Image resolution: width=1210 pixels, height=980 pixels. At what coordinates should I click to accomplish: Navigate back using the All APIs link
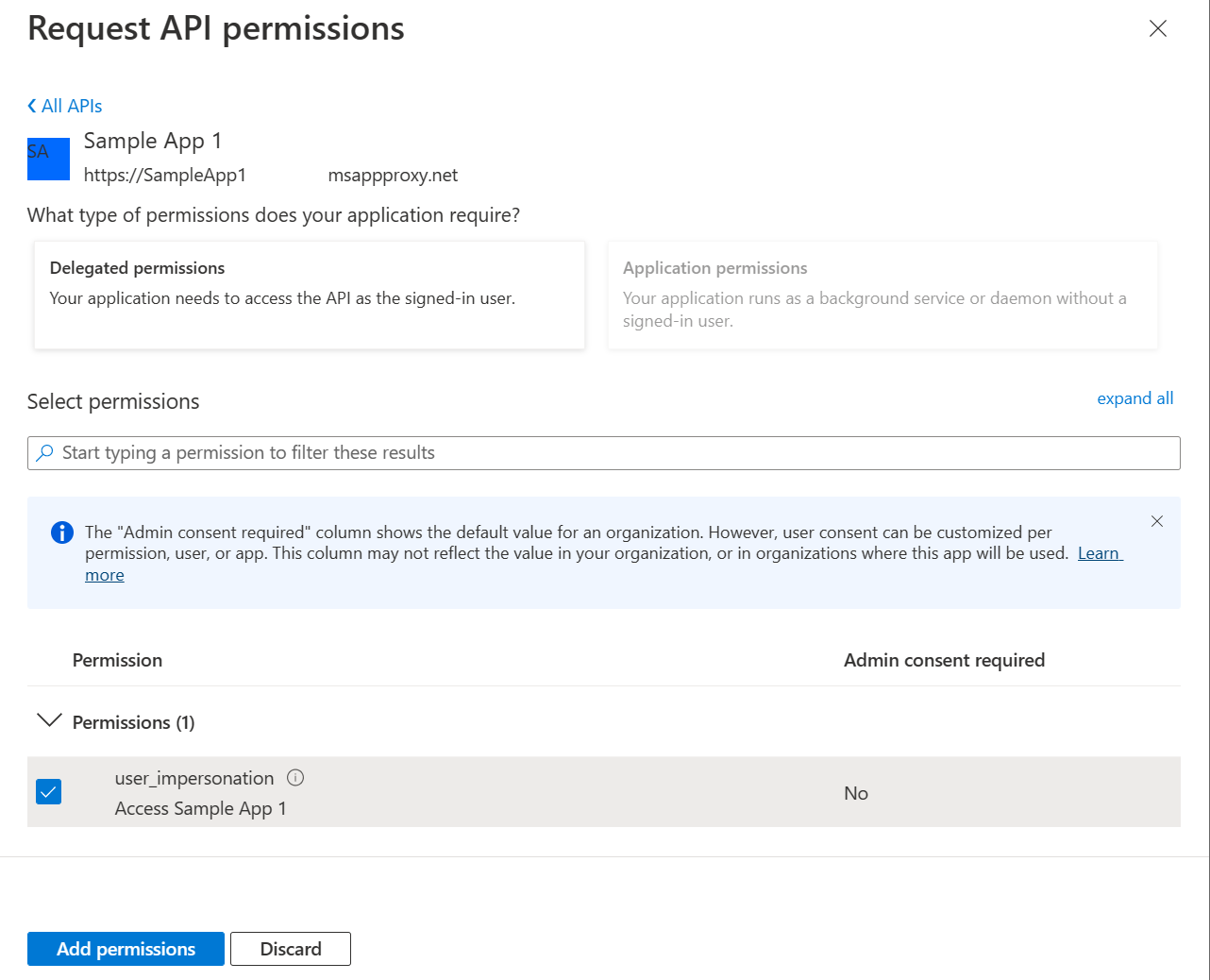click(x=71, y=106)
